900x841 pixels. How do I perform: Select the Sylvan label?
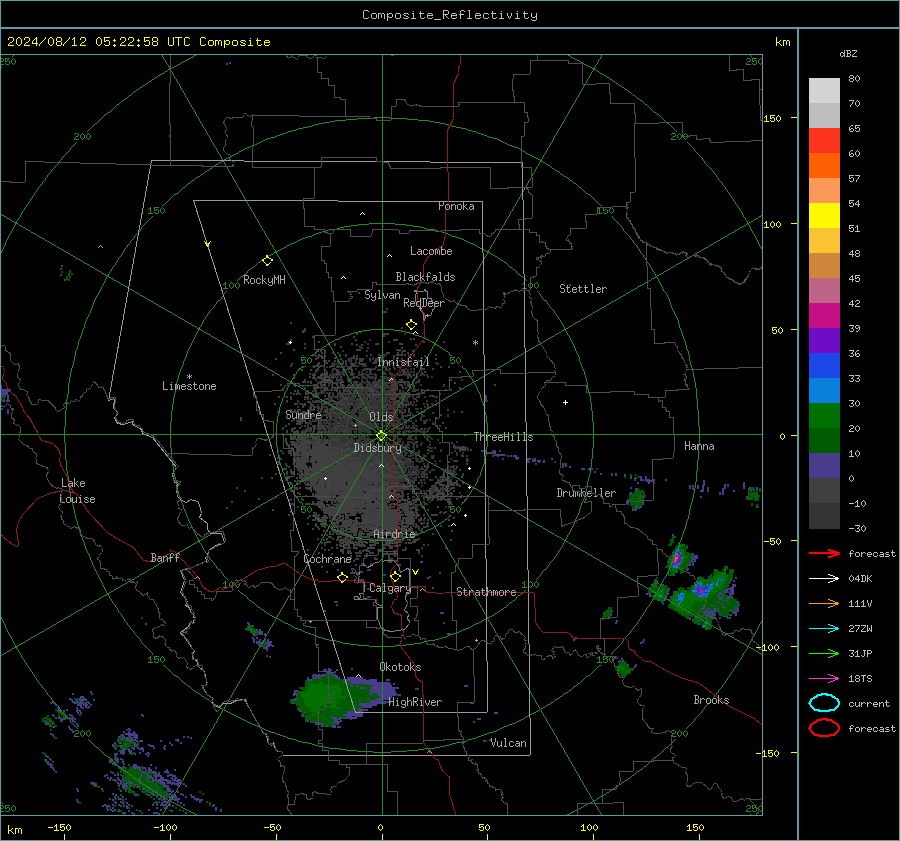point(382,295)
